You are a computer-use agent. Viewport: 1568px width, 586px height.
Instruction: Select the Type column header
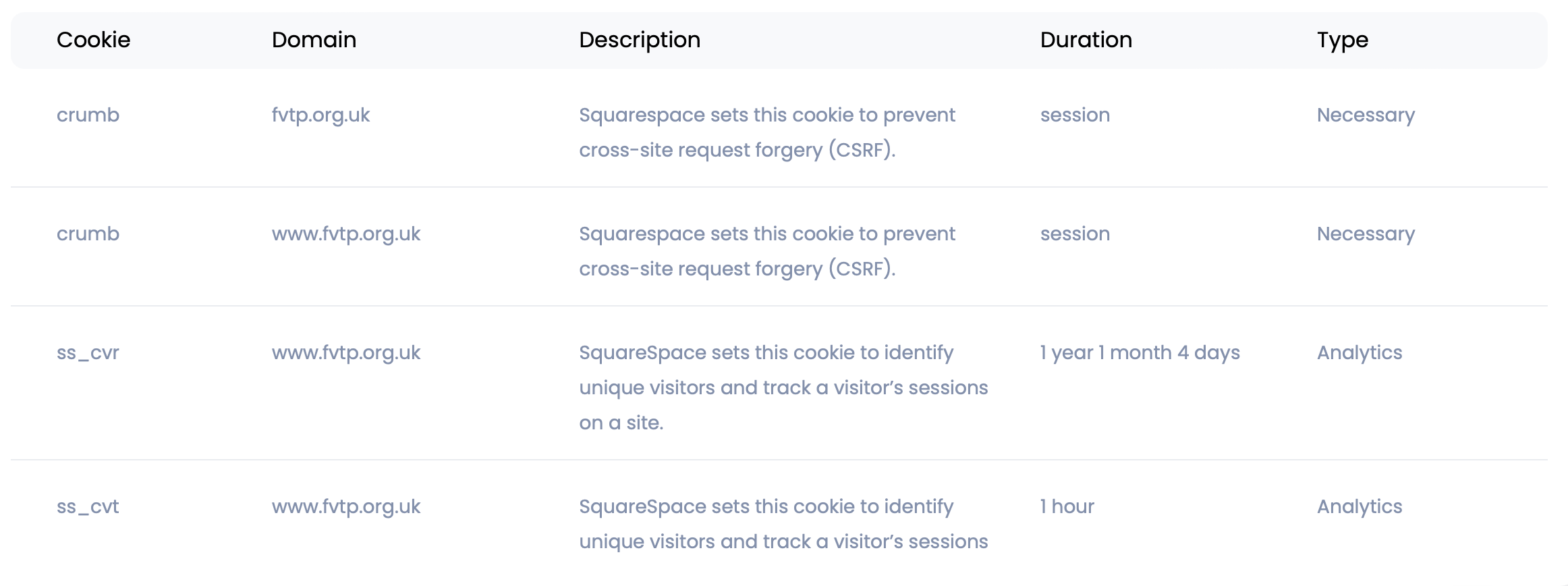tap(1342, 40)
